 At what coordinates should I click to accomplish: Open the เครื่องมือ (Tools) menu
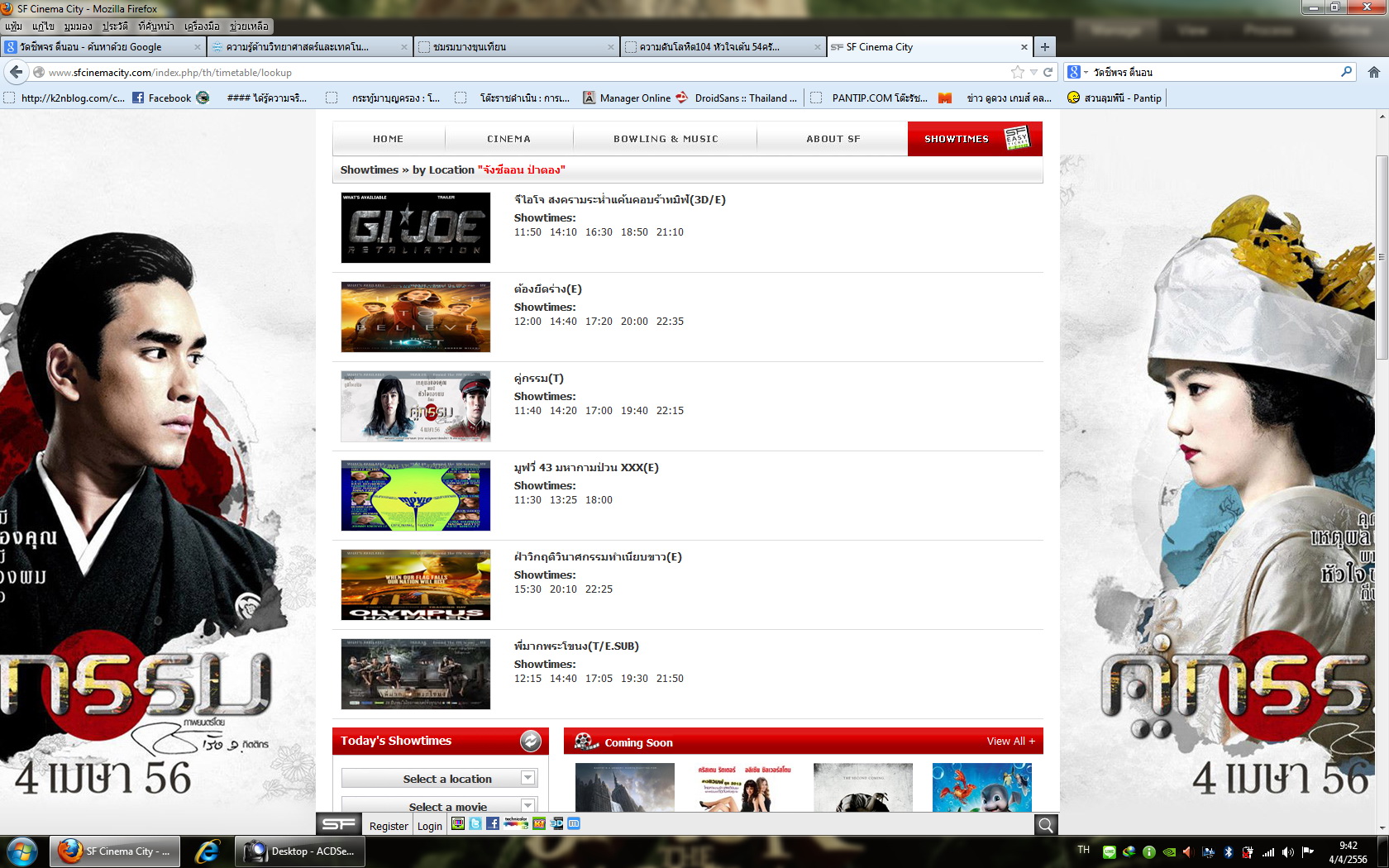click(202, 26)
